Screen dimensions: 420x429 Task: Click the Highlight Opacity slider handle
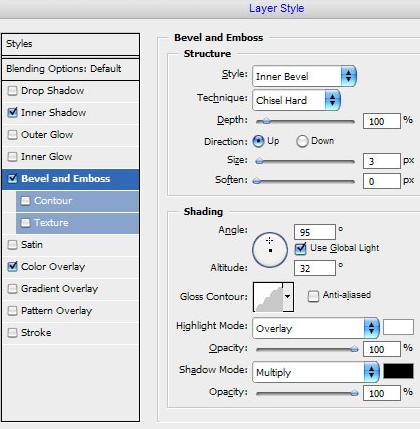click(354, 349)
